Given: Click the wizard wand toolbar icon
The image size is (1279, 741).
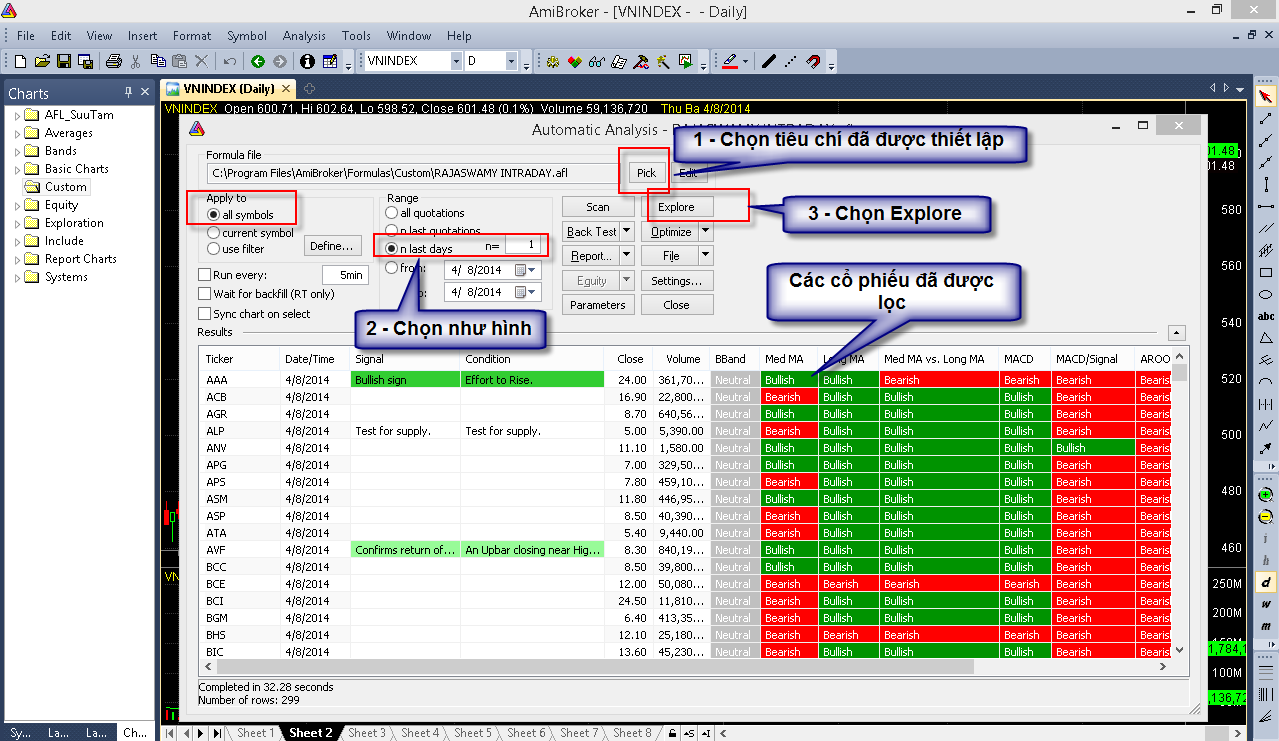Looking at the screenshot, I should click(x=662, y=61).
